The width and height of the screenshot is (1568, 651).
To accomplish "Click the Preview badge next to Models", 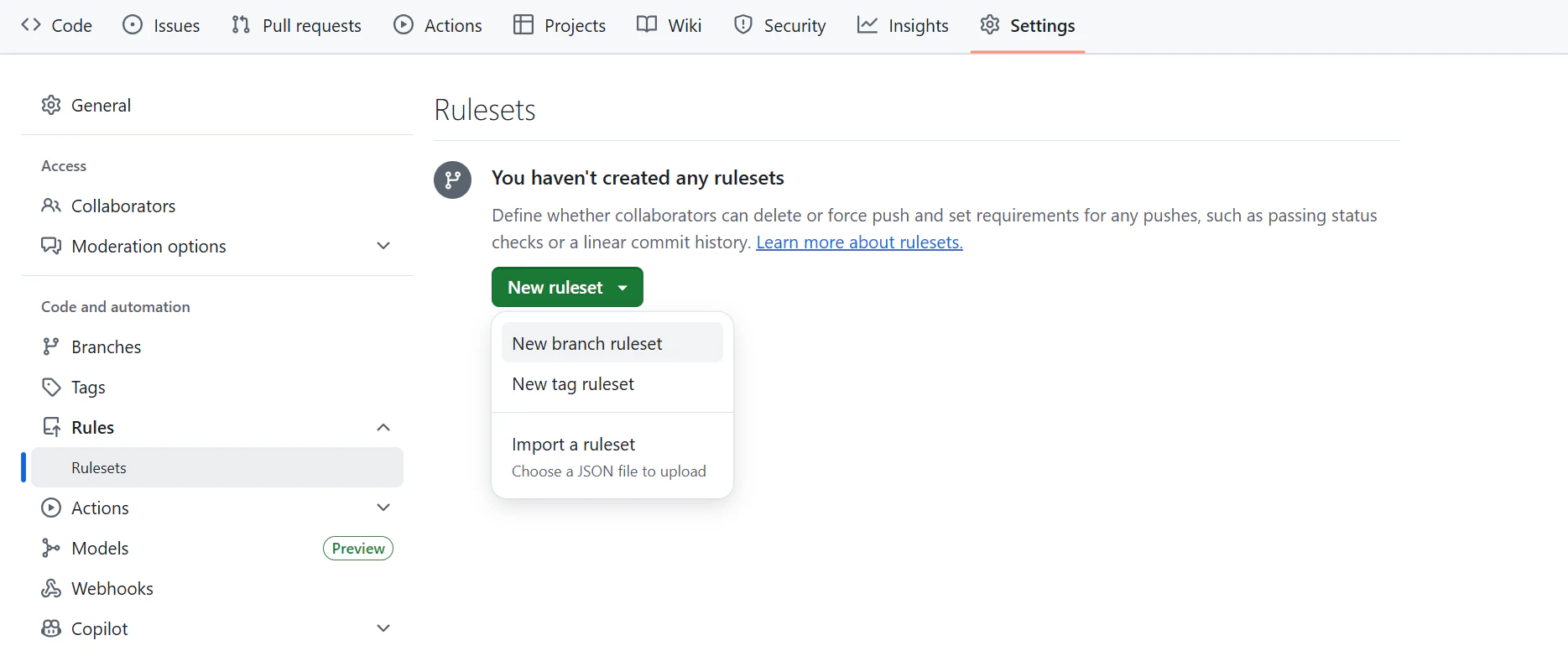I will (x=358, y=548).
